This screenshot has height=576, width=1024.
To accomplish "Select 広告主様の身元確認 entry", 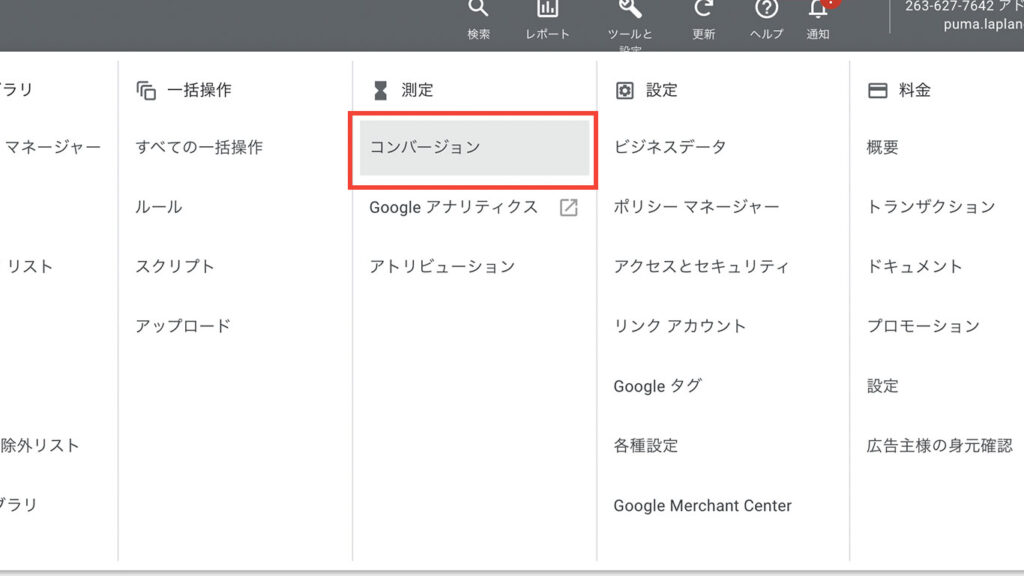I will pyautogui.click(x=939, y=446).
